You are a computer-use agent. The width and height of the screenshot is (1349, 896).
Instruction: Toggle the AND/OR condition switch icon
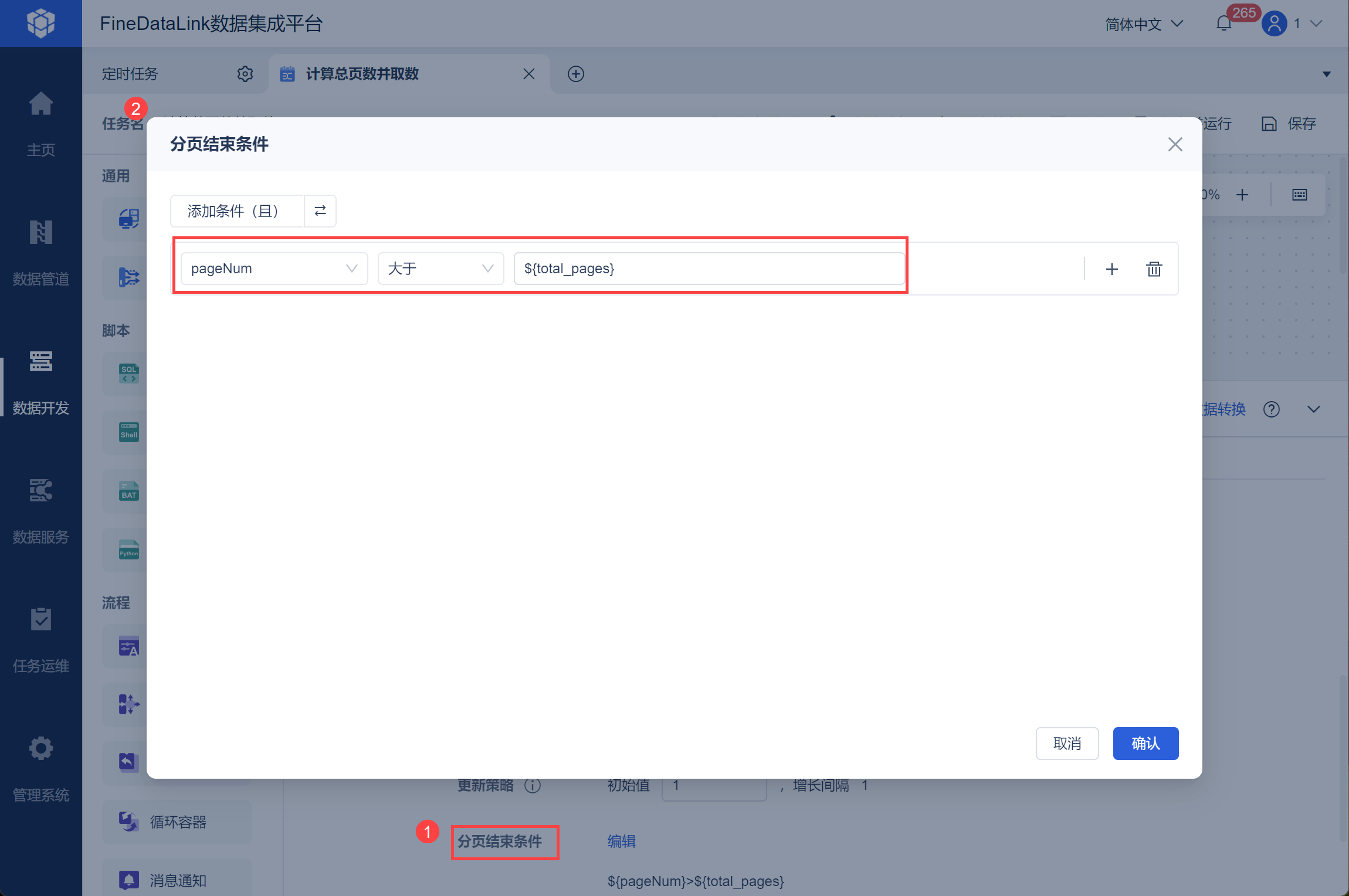pyautogui.click(x=320, y=211)
